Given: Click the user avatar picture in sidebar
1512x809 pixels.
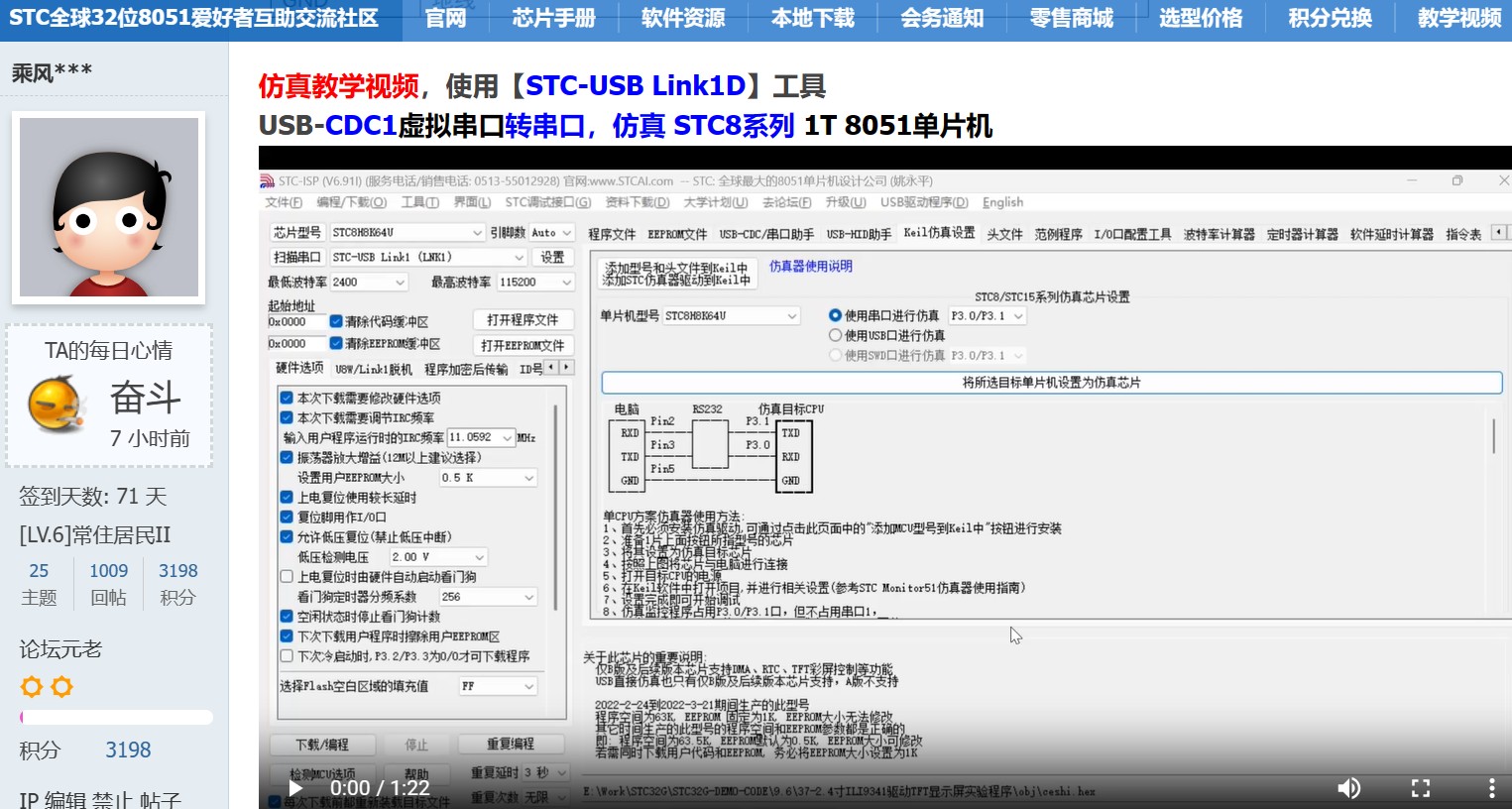Looking at the screenshot, I should tap(109, 207).
